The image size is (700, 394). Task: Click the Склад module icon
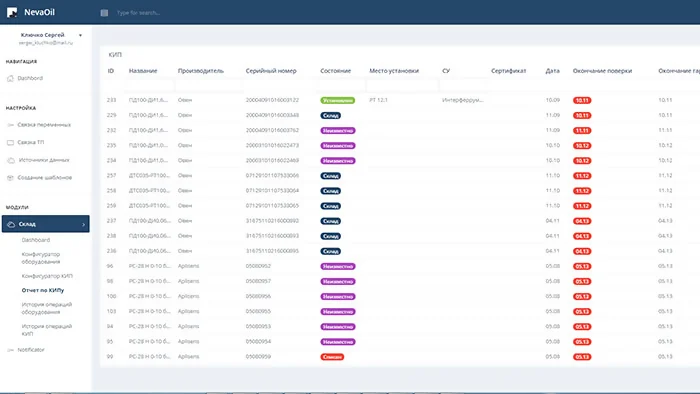coord(11,224)
